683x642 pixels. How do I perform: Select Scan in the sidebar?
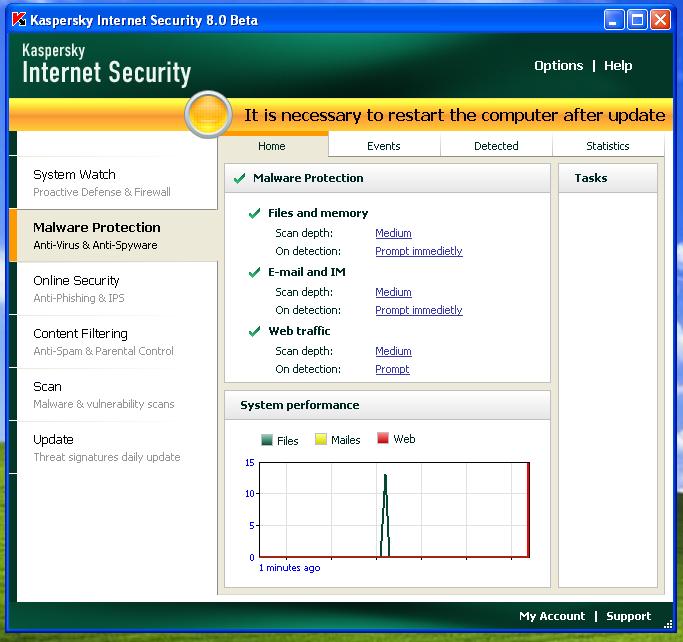pyautogui.click(x=117, y=395)
